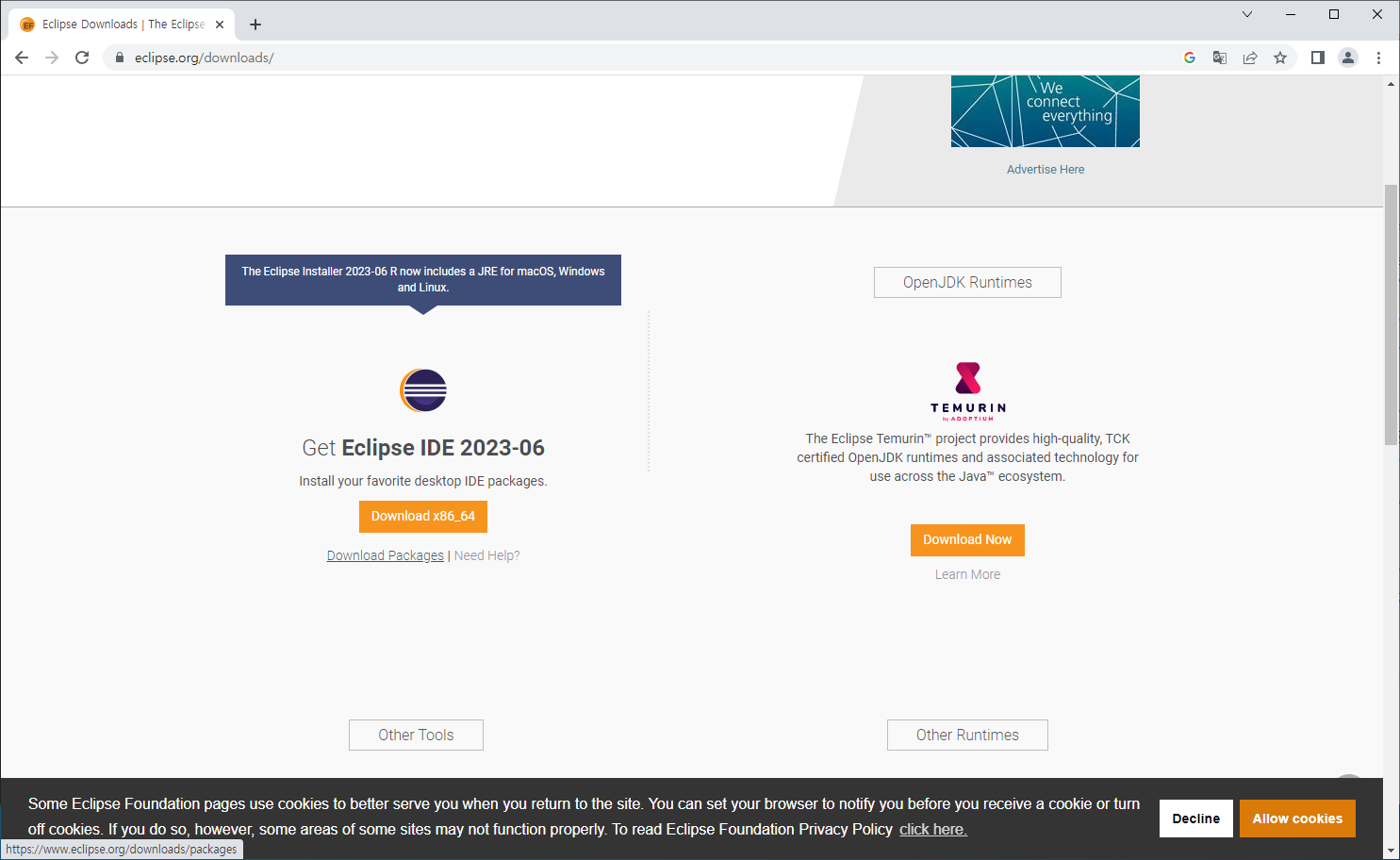Click the vertical scrollbar thumb
This screenshot has height=860, width=1400.
tap(1391, 314)
